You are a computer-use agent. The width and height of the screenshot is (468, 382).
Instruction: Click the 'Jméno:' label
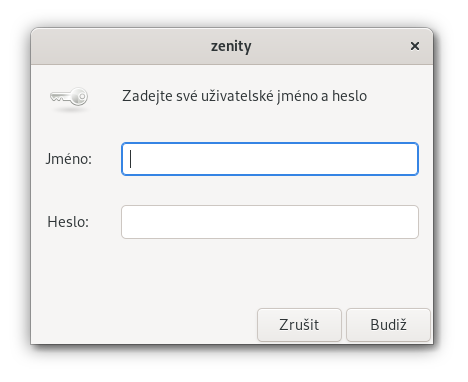point(69,159)
